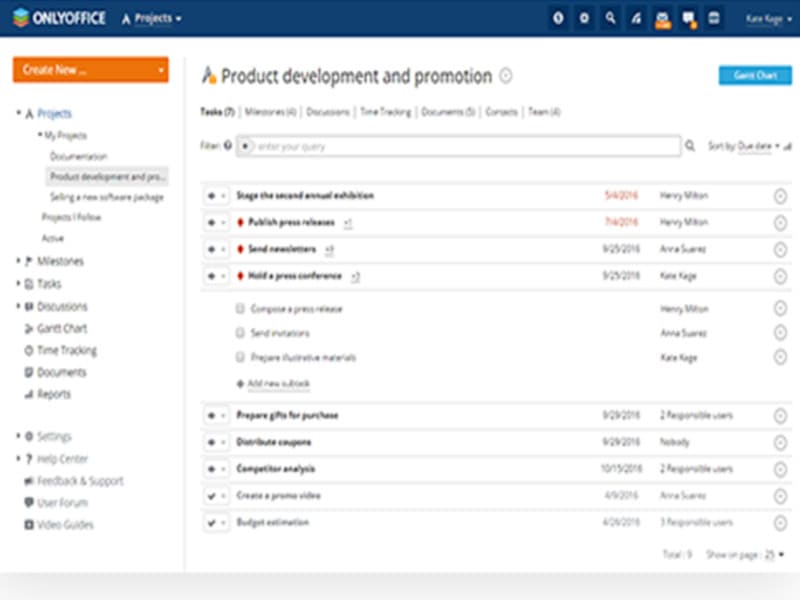800x600 pixels.
Task: Open the Calendar icon in the top bar
Action: point(714,17)
